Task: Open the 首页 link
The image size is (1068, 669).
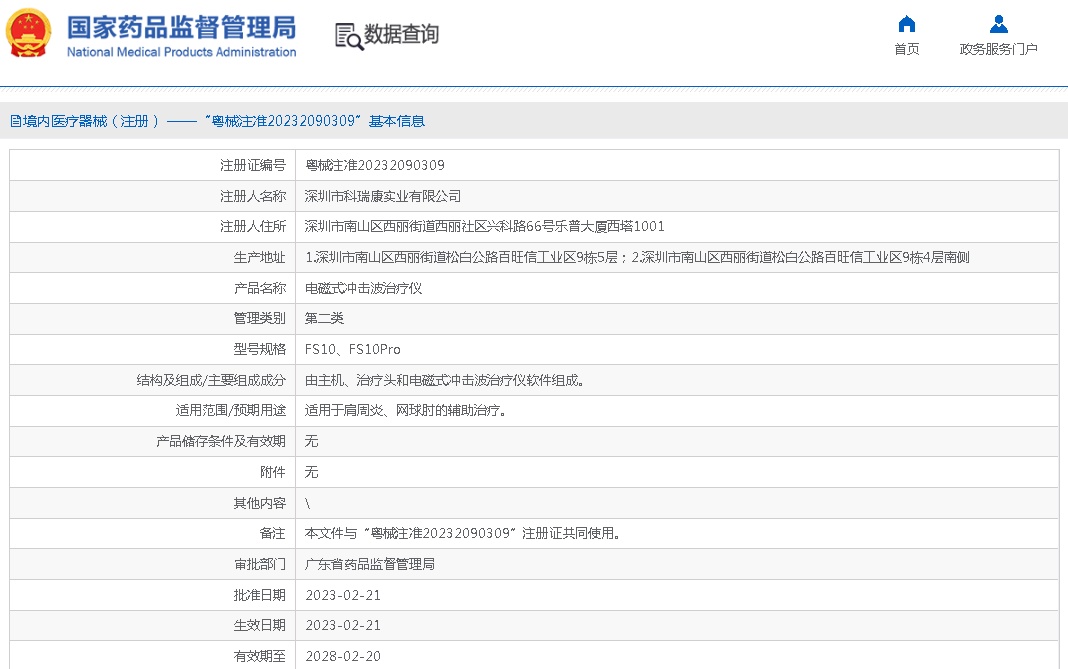Action: (x=906, y=49)
